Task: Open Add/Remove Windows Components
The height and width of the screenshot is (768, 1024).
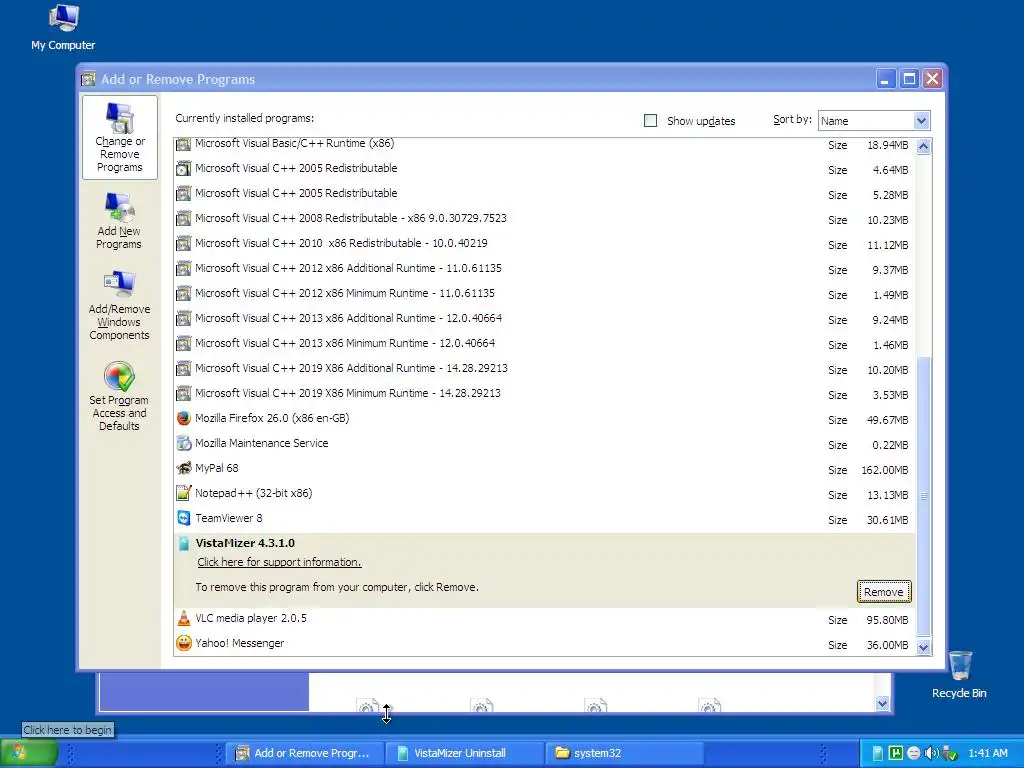Action: 120,306
